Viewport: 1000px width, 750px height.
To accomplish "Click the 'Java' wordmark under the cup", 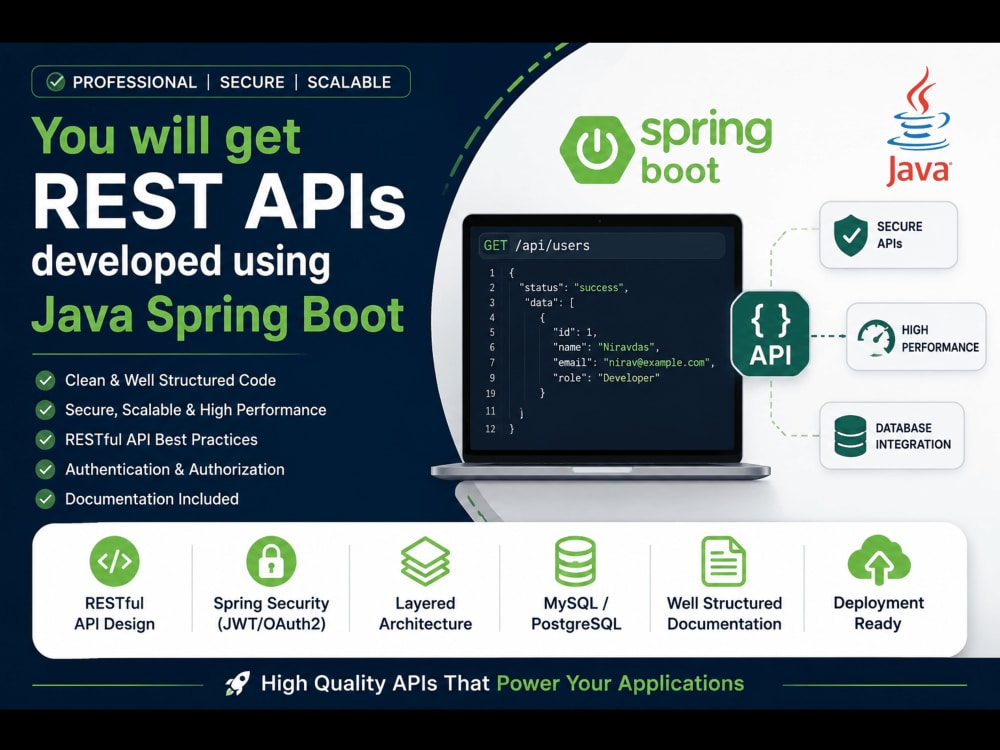I will pos(918,170).
